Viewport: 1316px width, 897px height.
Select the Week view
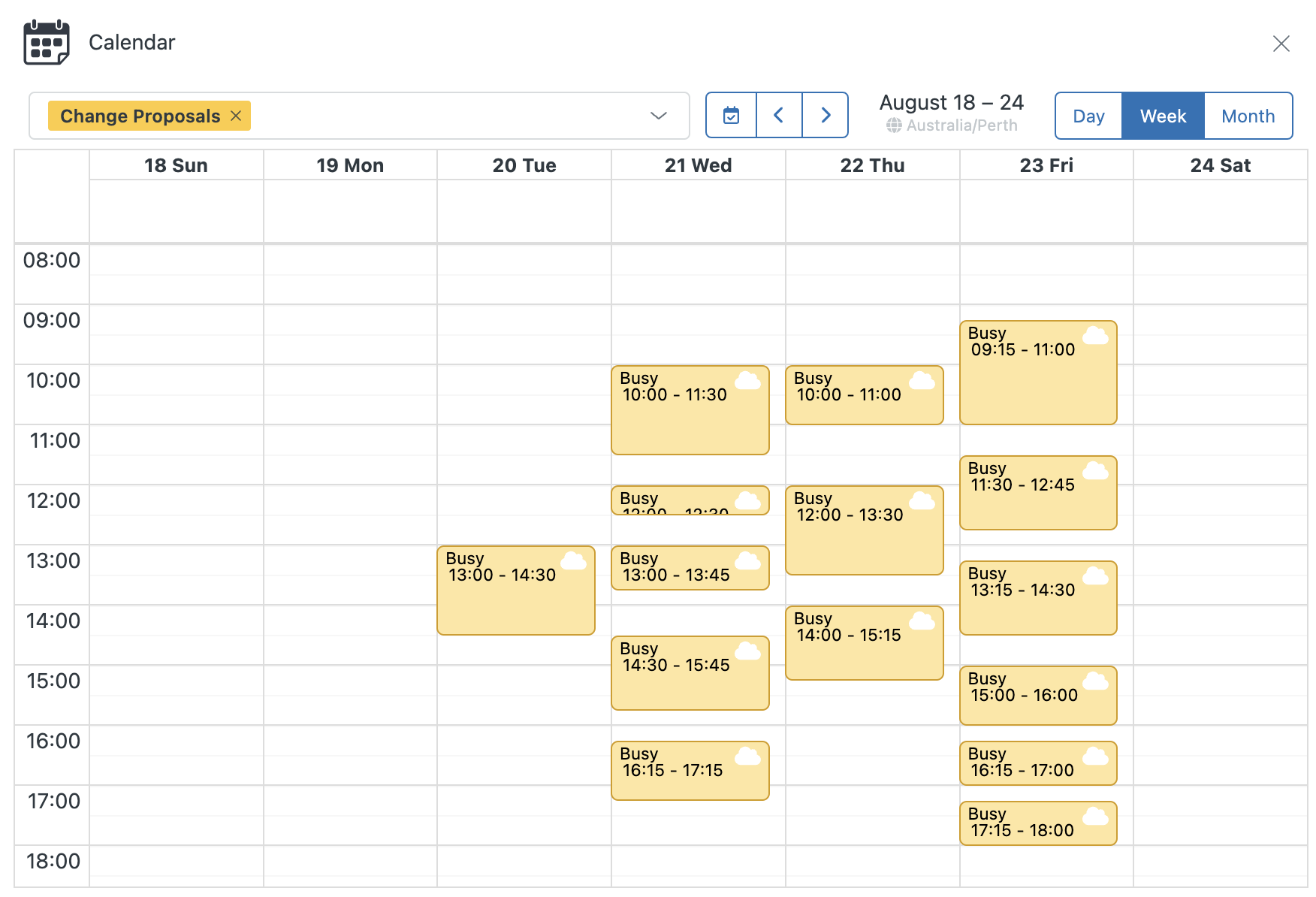1162,116
